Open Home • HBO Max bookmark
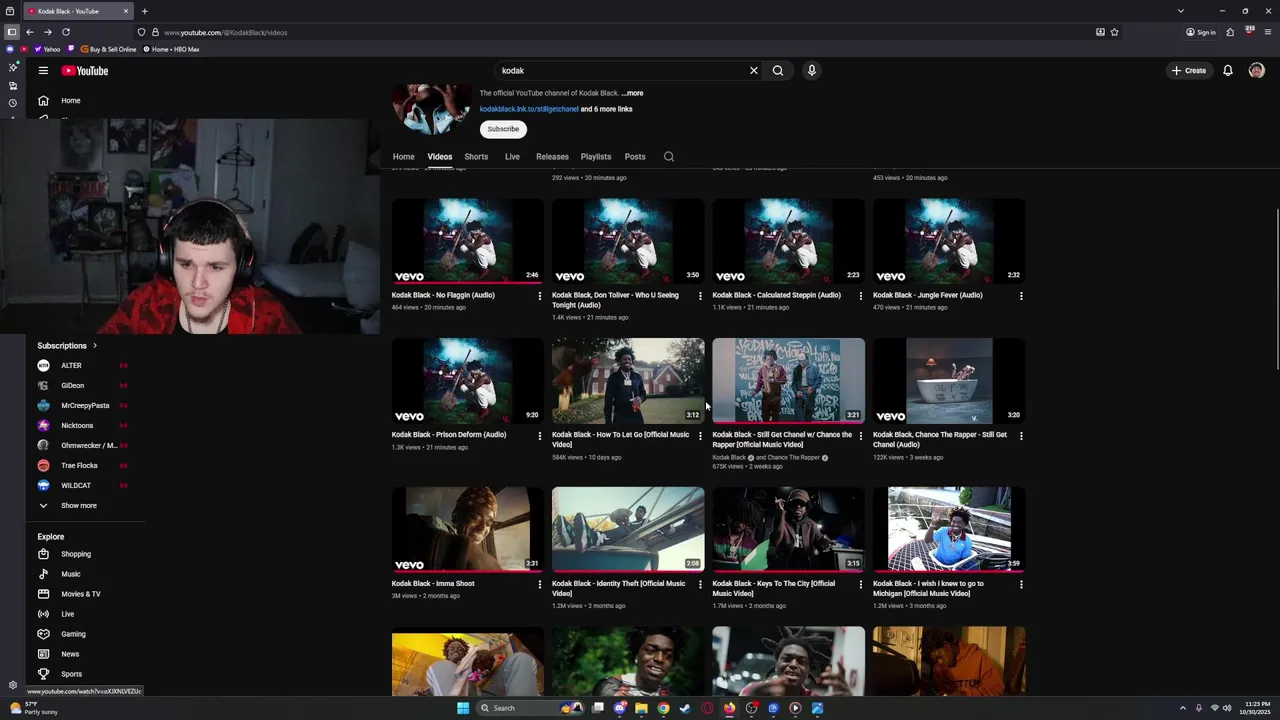The height and width of the screenshot is (720, 1280). tap(171, 49)
